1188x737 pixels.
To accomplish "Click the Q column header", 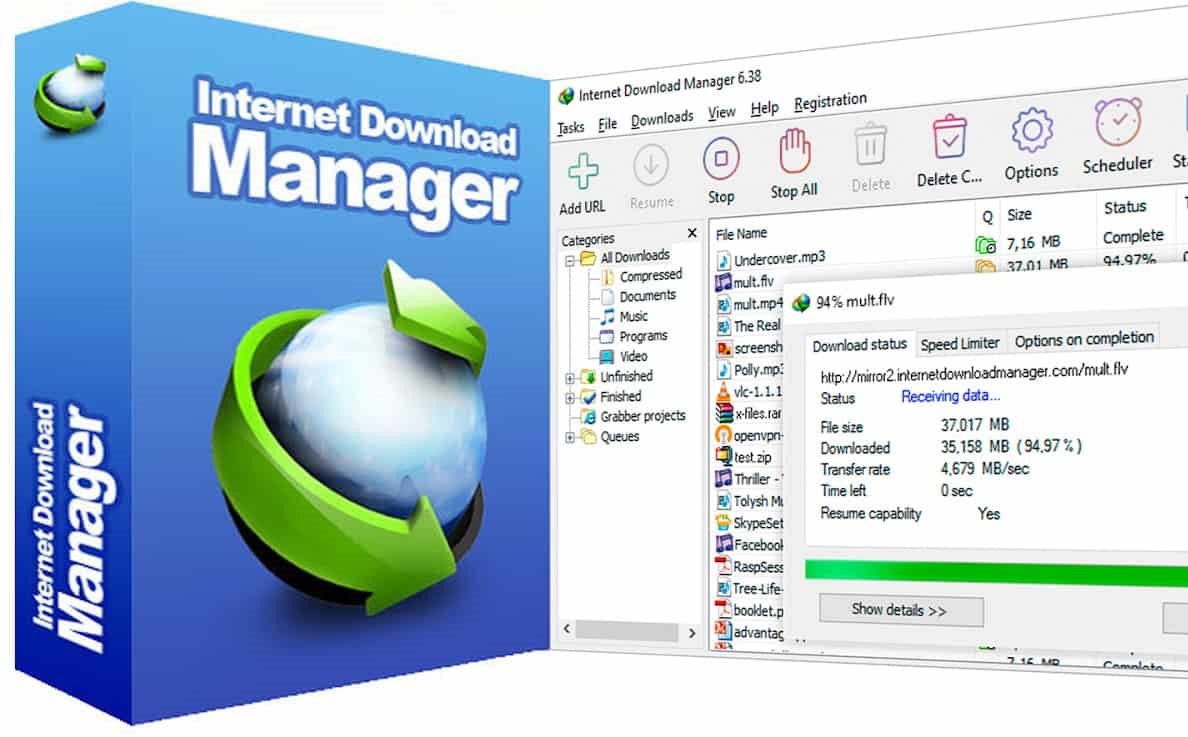I will tap(987, 217).
